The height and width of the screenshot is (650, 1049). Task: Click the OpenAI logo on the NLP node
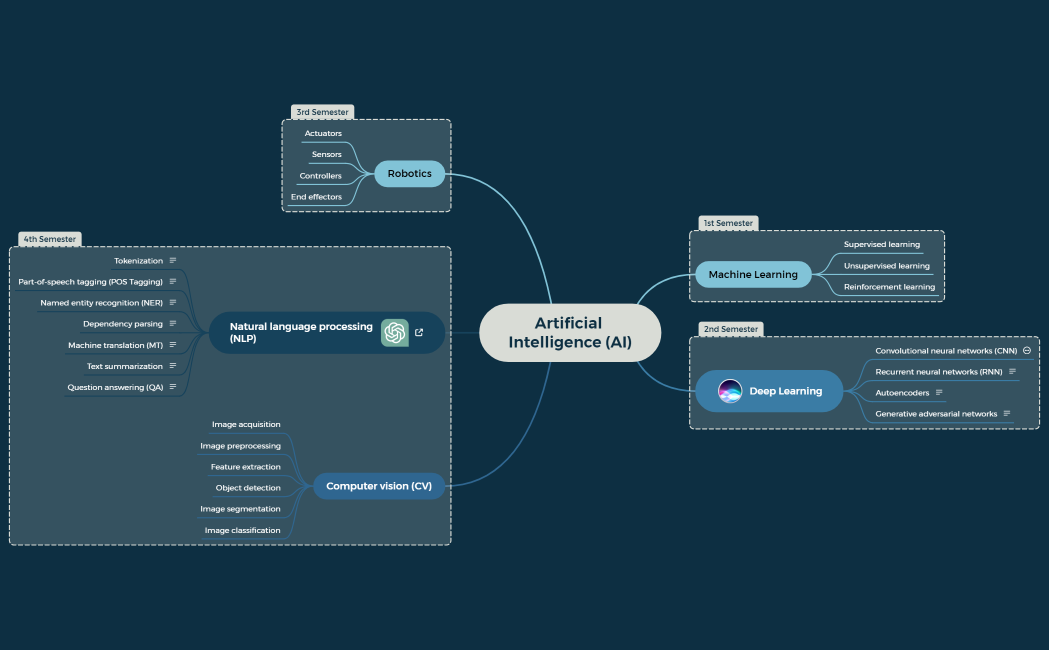[394, 332]
